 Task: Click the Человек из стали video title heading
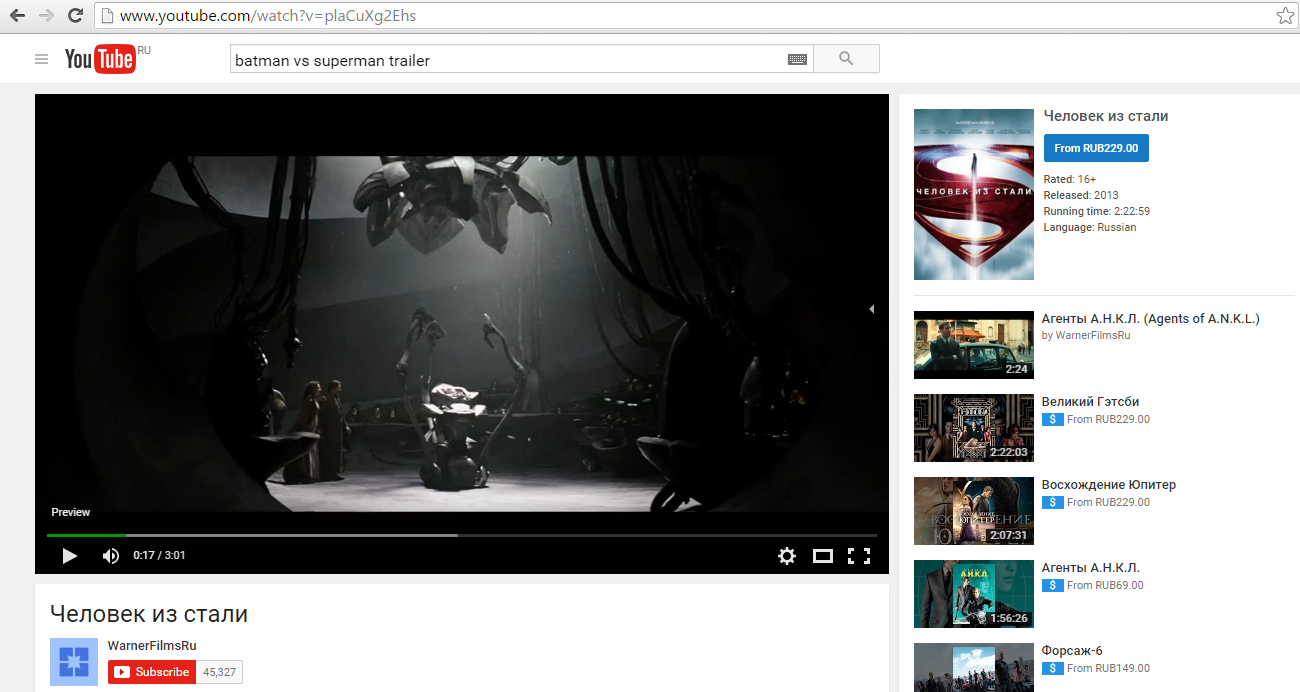(149, 614)
